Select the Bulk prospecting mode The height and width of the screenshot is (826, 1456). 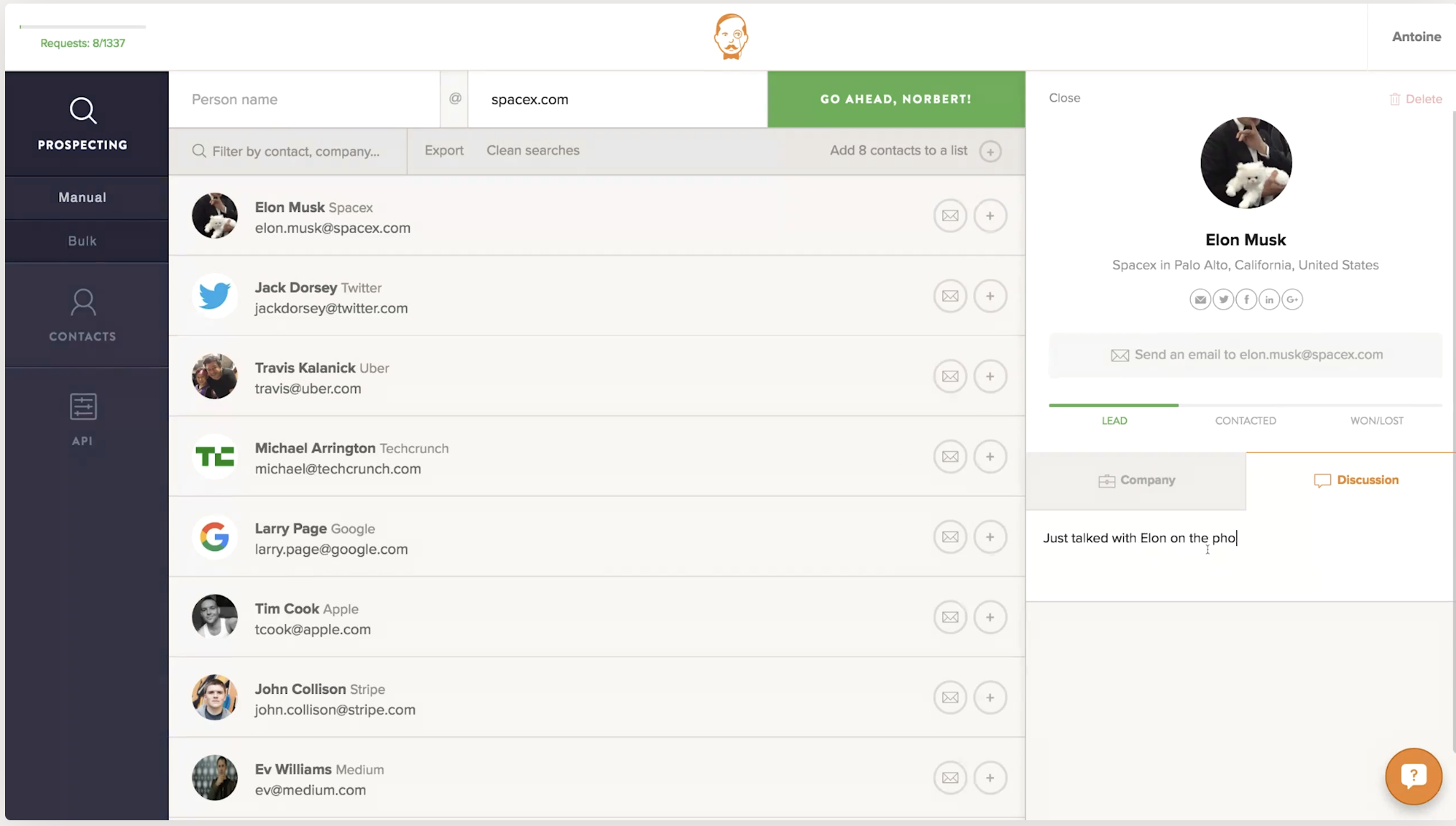click(83, 241)
